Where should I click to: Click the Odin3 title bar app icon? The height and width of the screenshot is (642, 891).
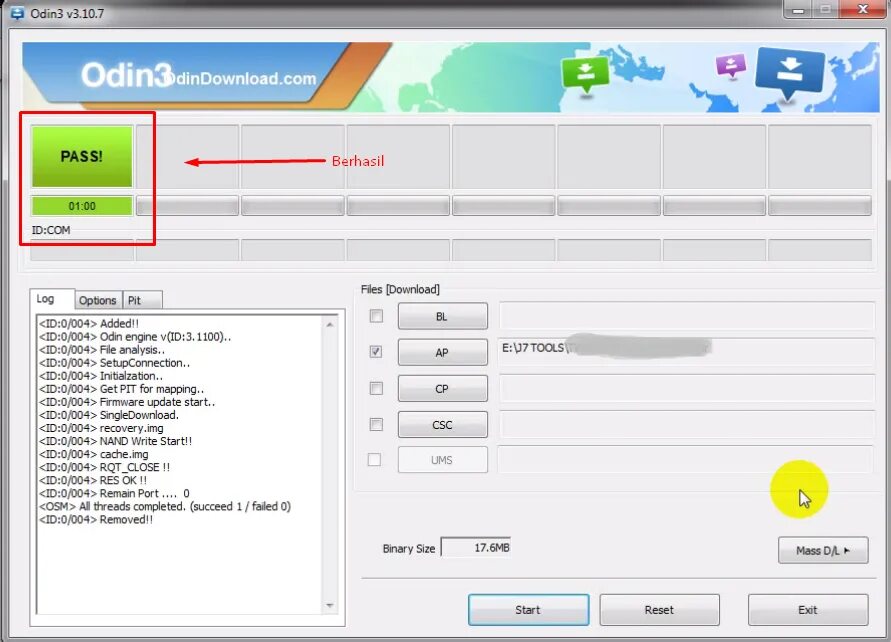tap(17, 13)
